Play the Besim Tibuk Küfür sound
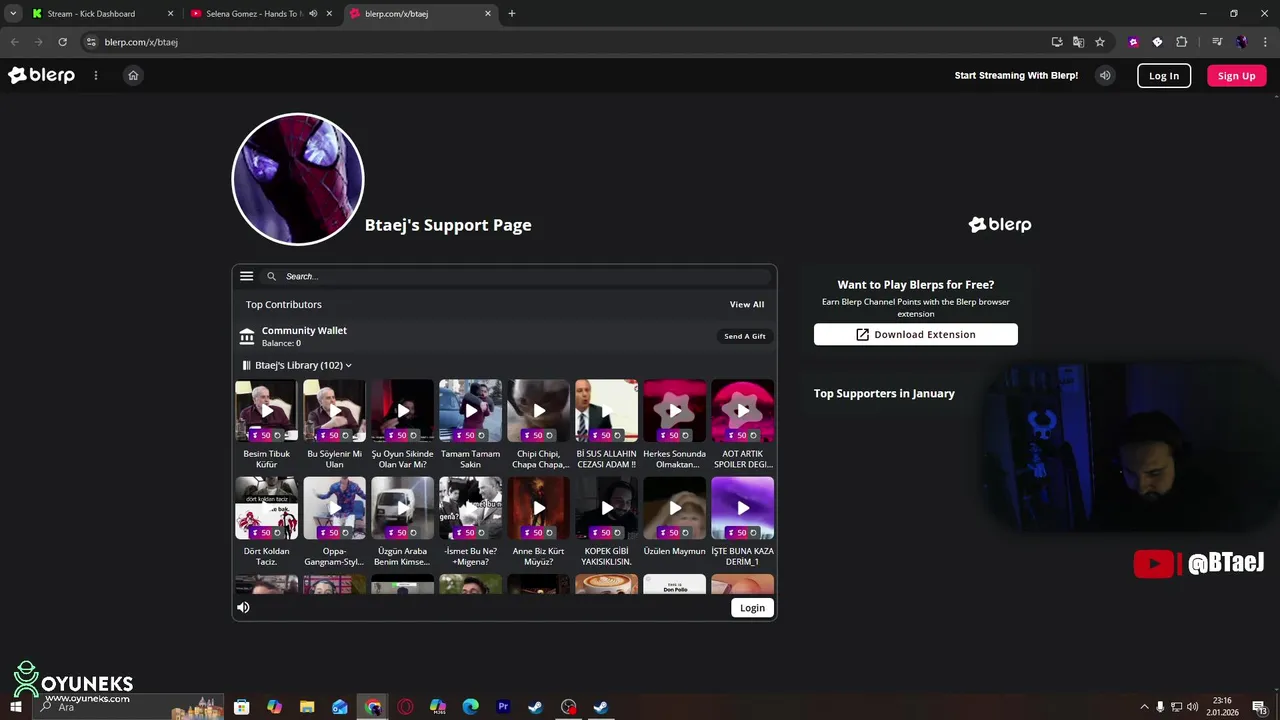The height and width of the screenshot is (720, 1280). (x=266, y=411)
